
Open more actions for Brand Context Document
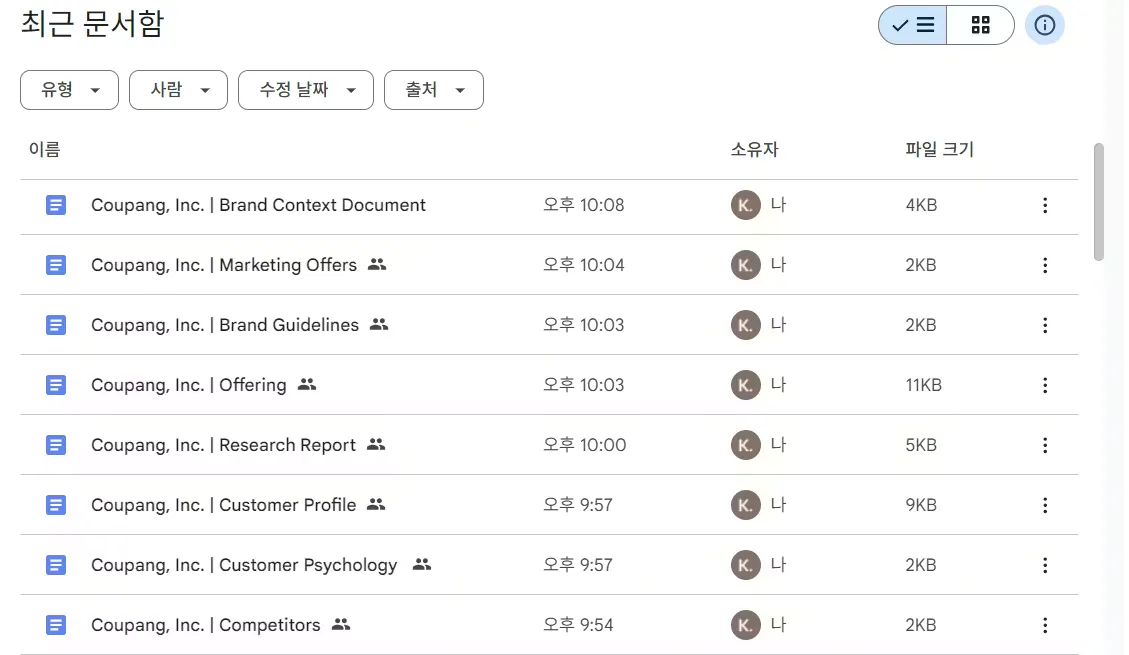(1045, 205)
